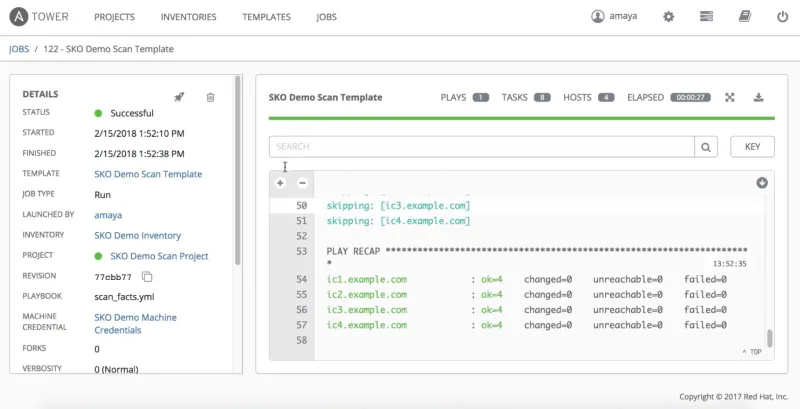Go back to JOBS breadcrumb
800x409 pixels.
[x=19, y=49]
